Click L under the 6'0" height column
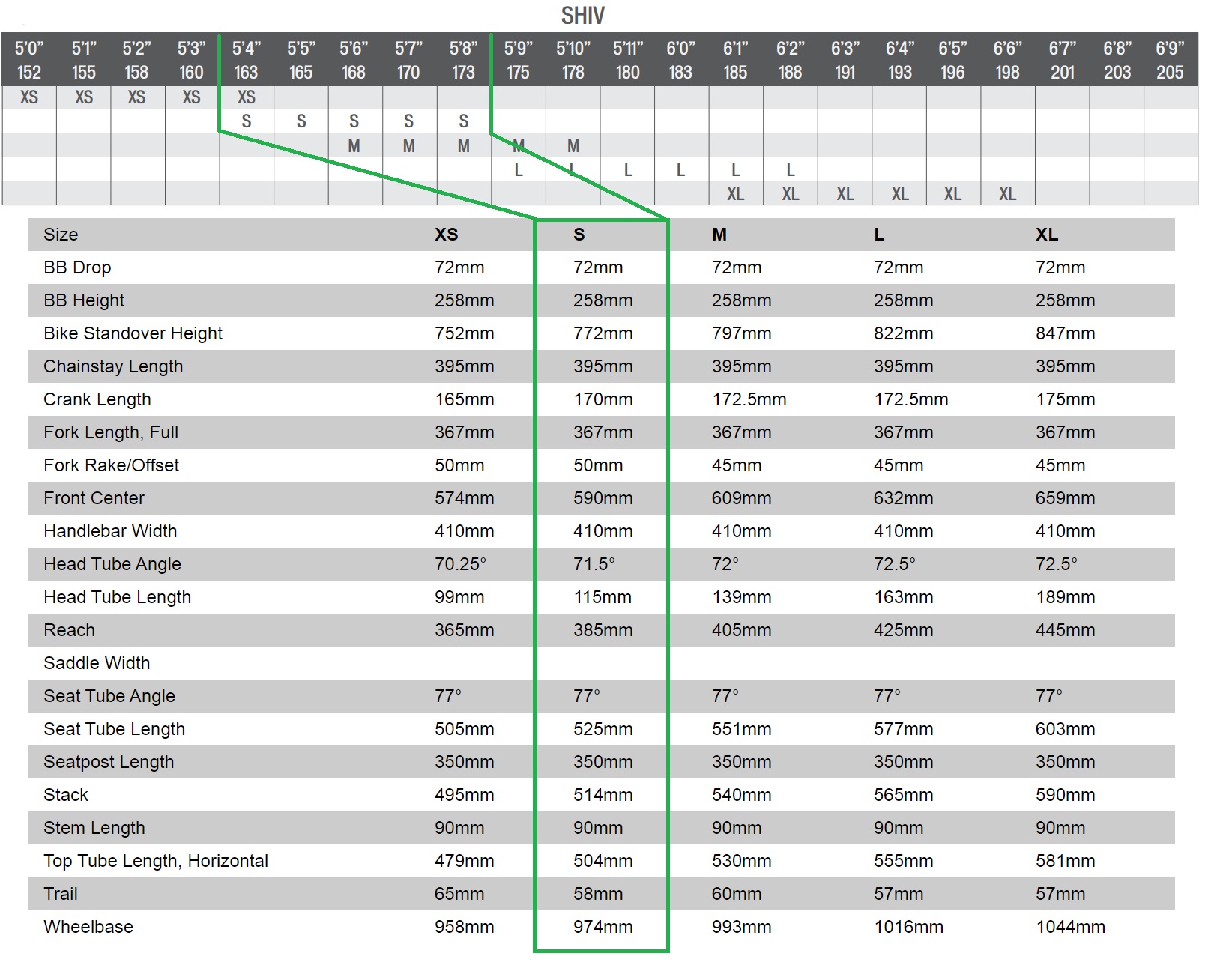 click(x=680, y=170)
